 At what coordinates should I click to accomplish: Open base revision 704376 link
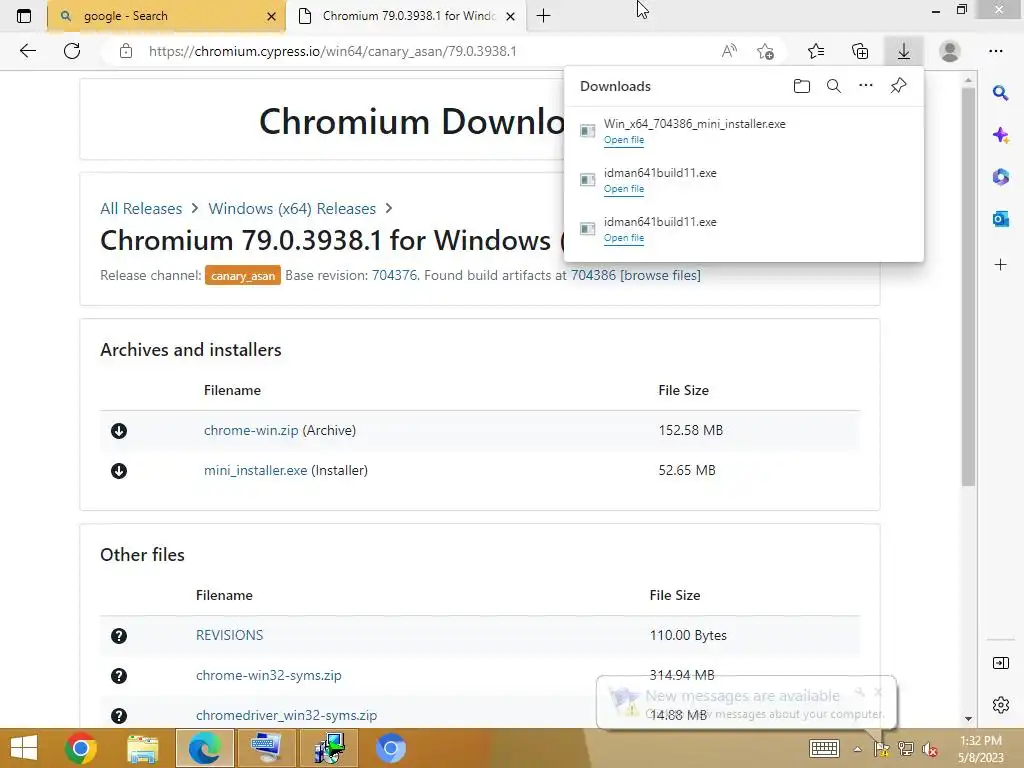tap(394, 276)
